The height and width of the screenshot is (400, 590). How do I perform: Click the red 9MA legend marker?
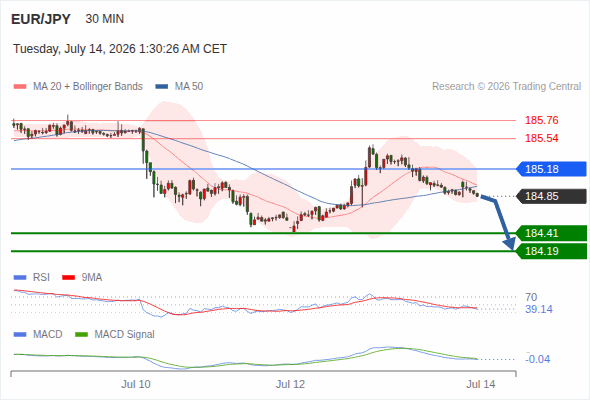[x=68, y=278]
